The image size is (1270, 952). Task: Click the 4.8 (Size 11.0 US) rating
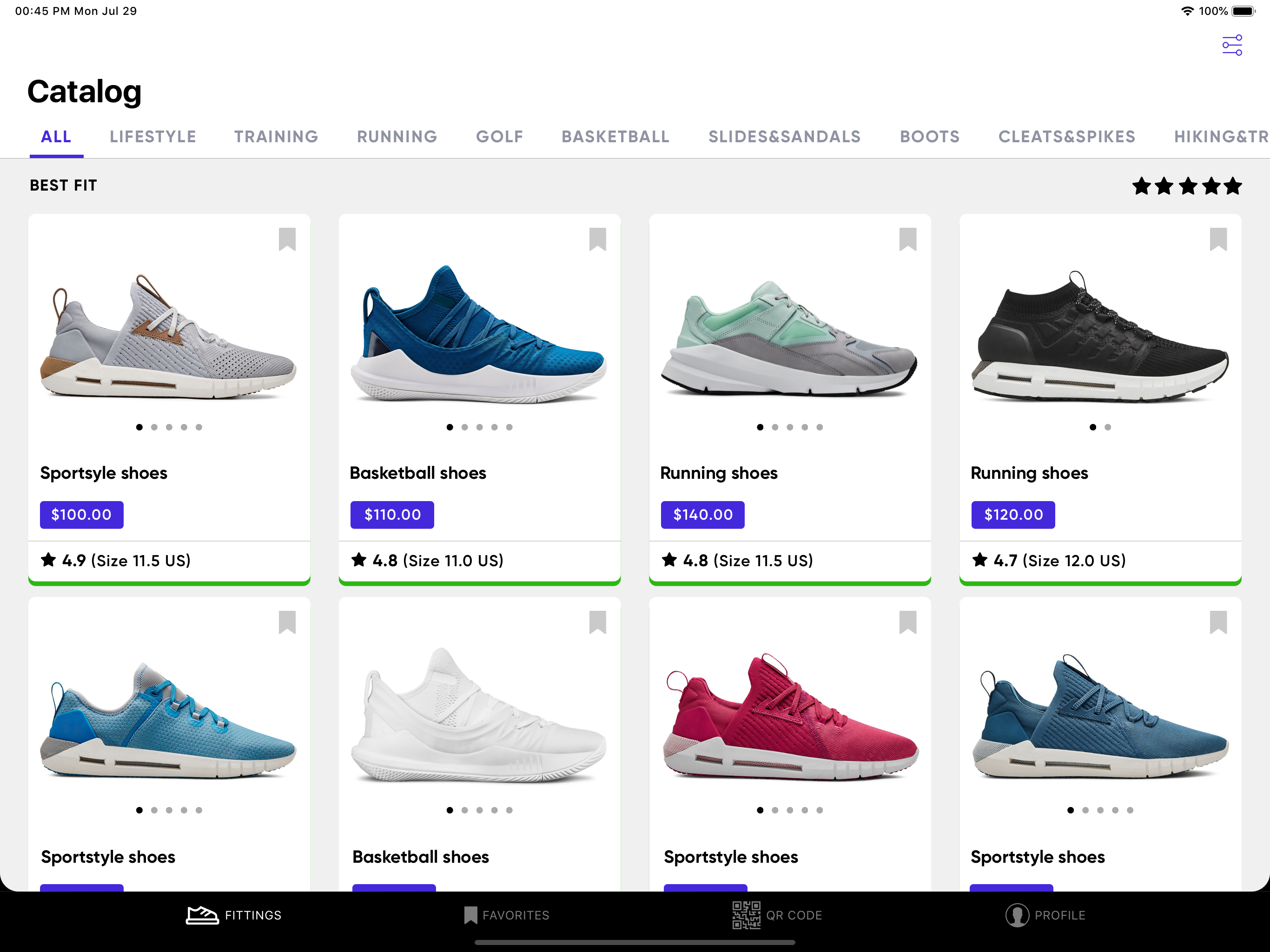point(427,561)
